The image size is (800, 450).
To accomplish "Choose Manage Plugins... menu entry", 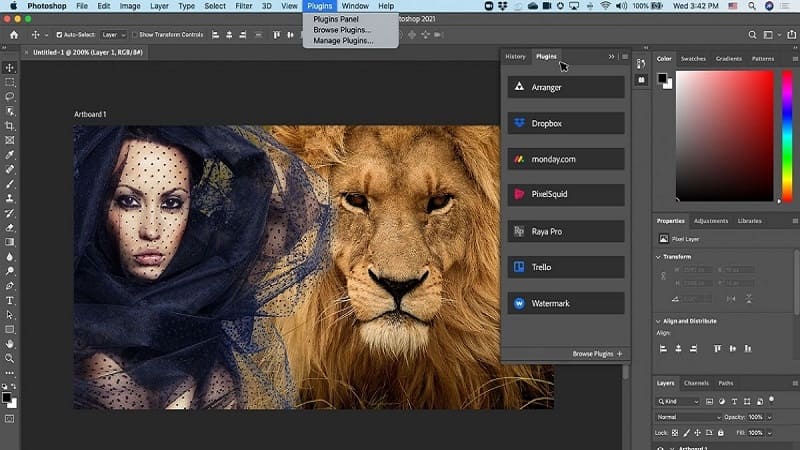I will [343, 41].
